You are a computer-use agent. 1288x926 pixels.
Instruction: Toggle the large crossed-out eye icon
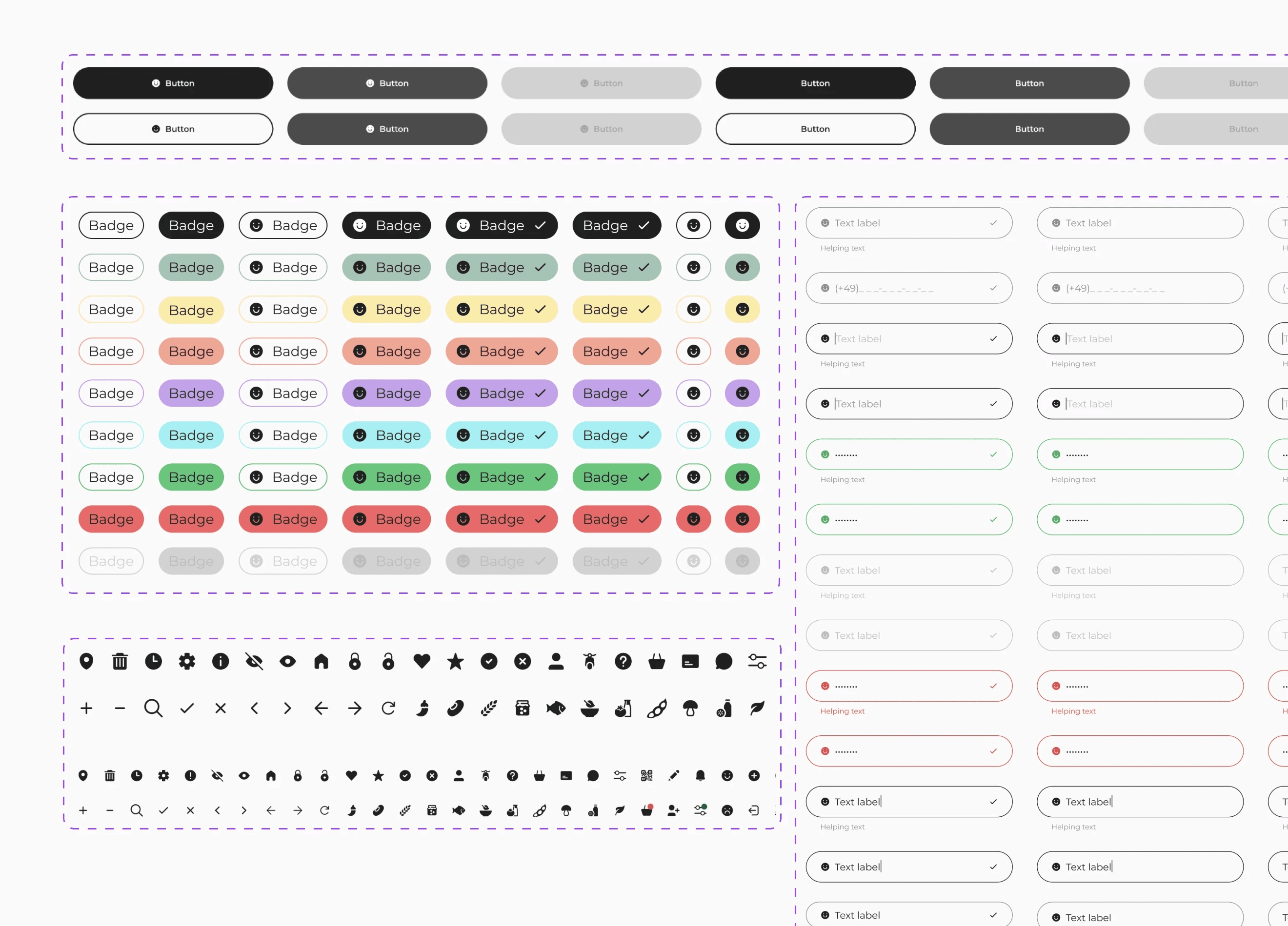pos(254,661)
